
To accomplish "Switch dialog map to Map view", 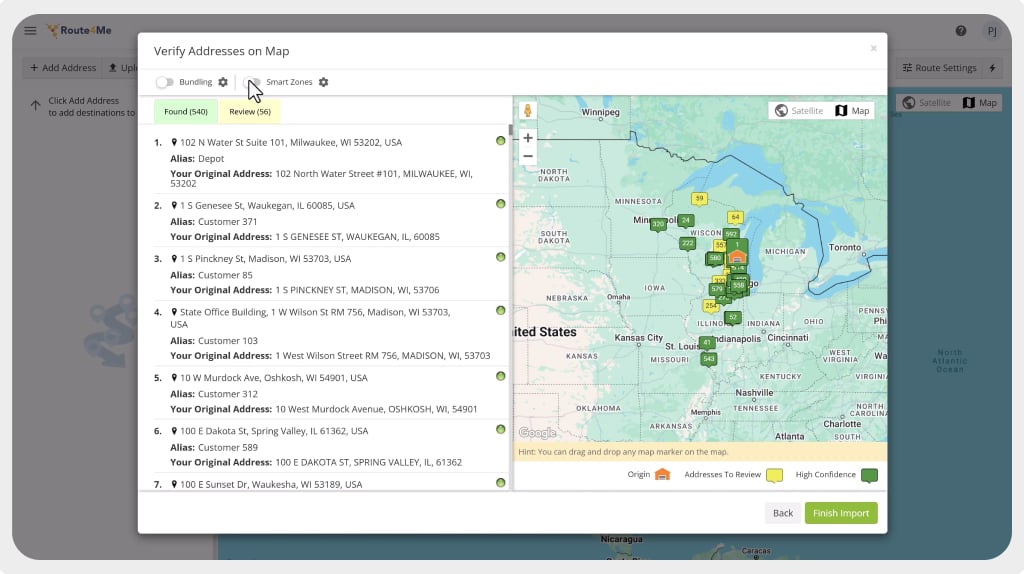I will [x=852, y=111].
